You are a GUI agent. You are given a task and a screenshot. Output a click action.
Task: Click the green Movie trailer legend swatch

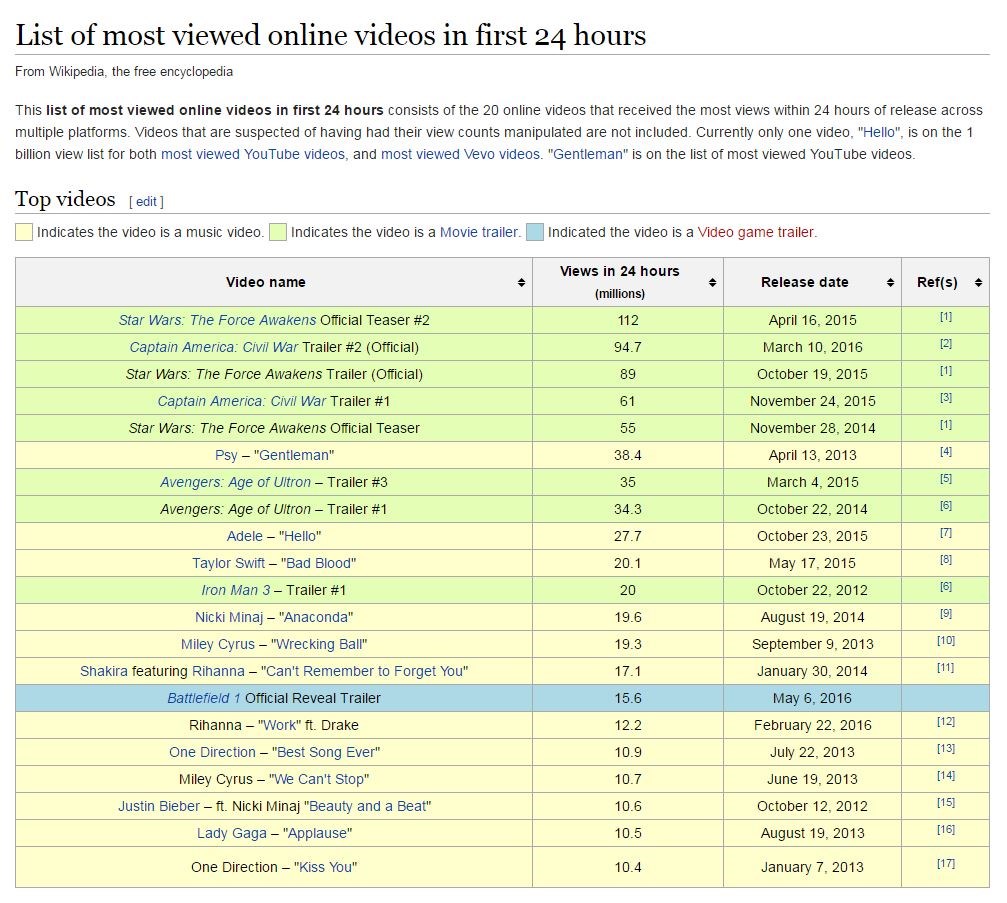277,232
